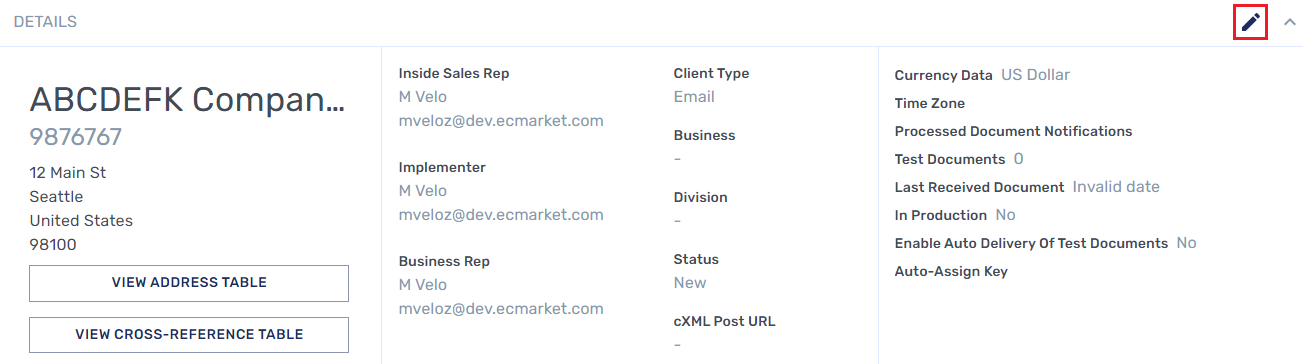Click the Last Received Document Invalid date value

1116,187
